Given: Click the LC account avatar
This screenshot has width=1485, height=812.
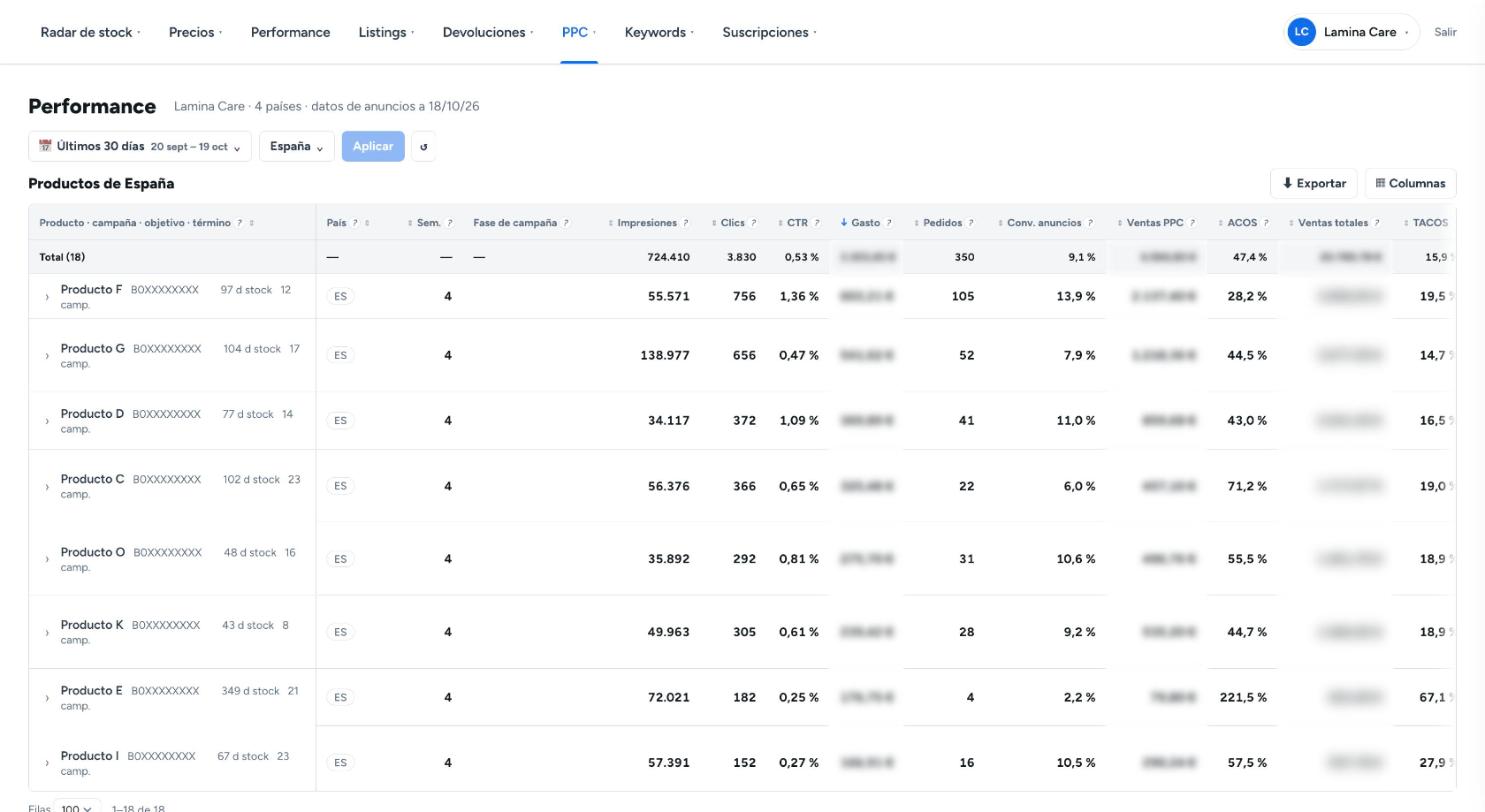Looking at the screenshot, I should click(x=1301, y=32).
